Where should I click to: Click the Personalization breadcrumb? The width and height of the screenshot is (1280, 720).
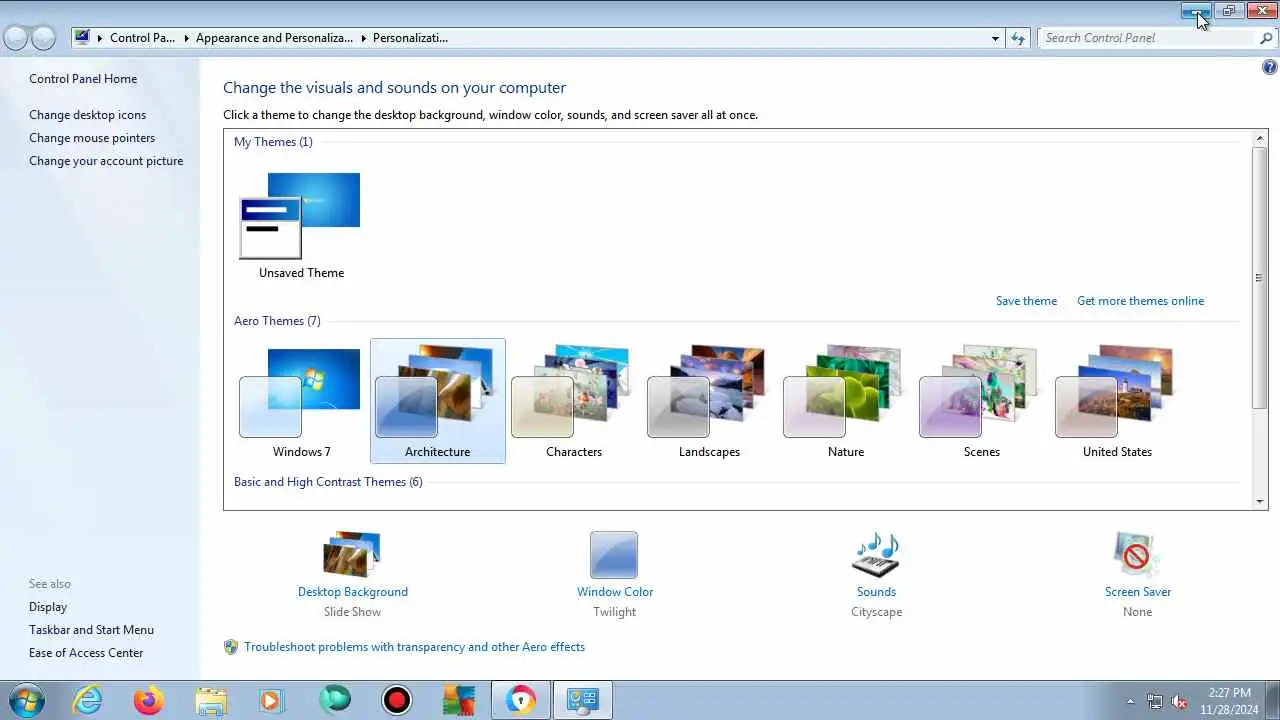[x=410, y=38]
